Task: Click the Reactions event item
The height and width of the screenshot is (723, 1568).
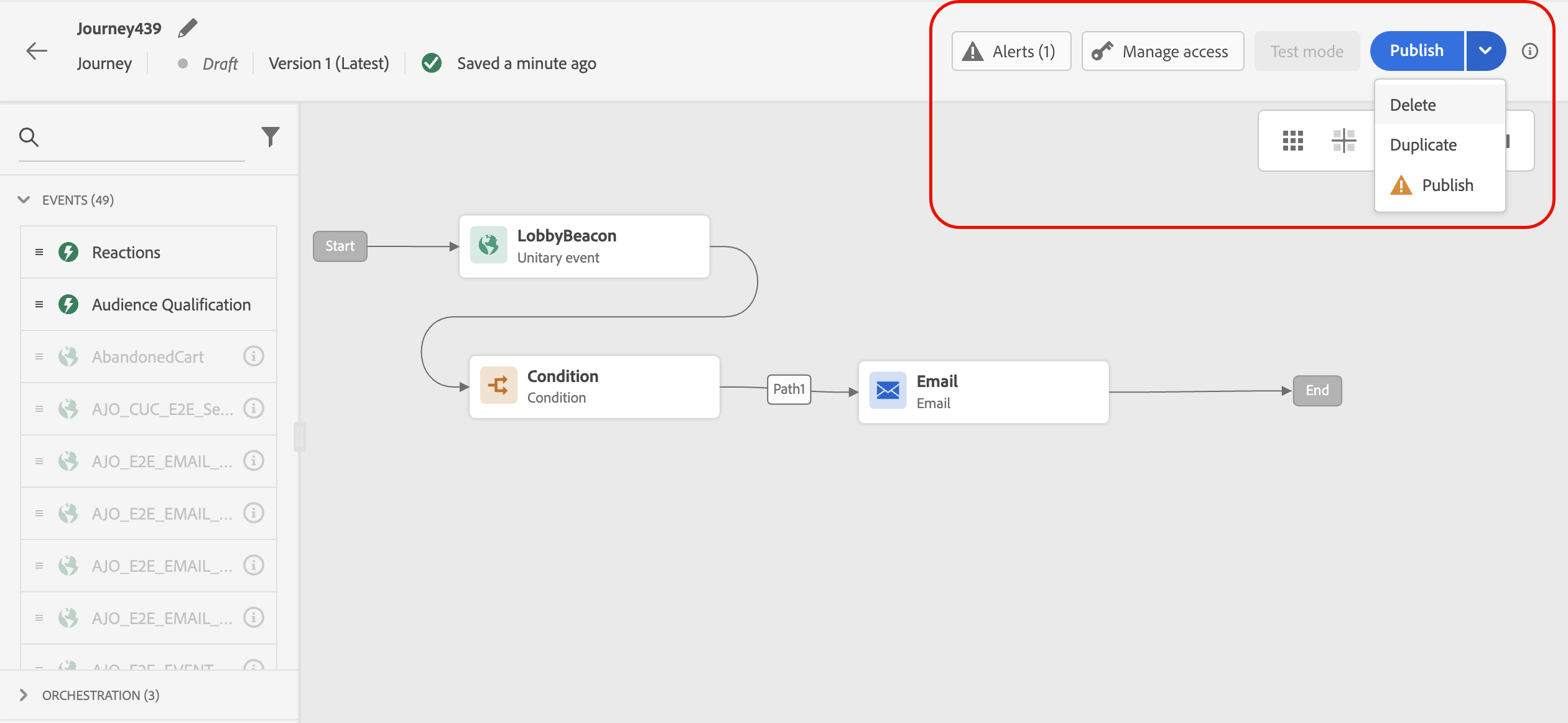Action: point(126,253)
